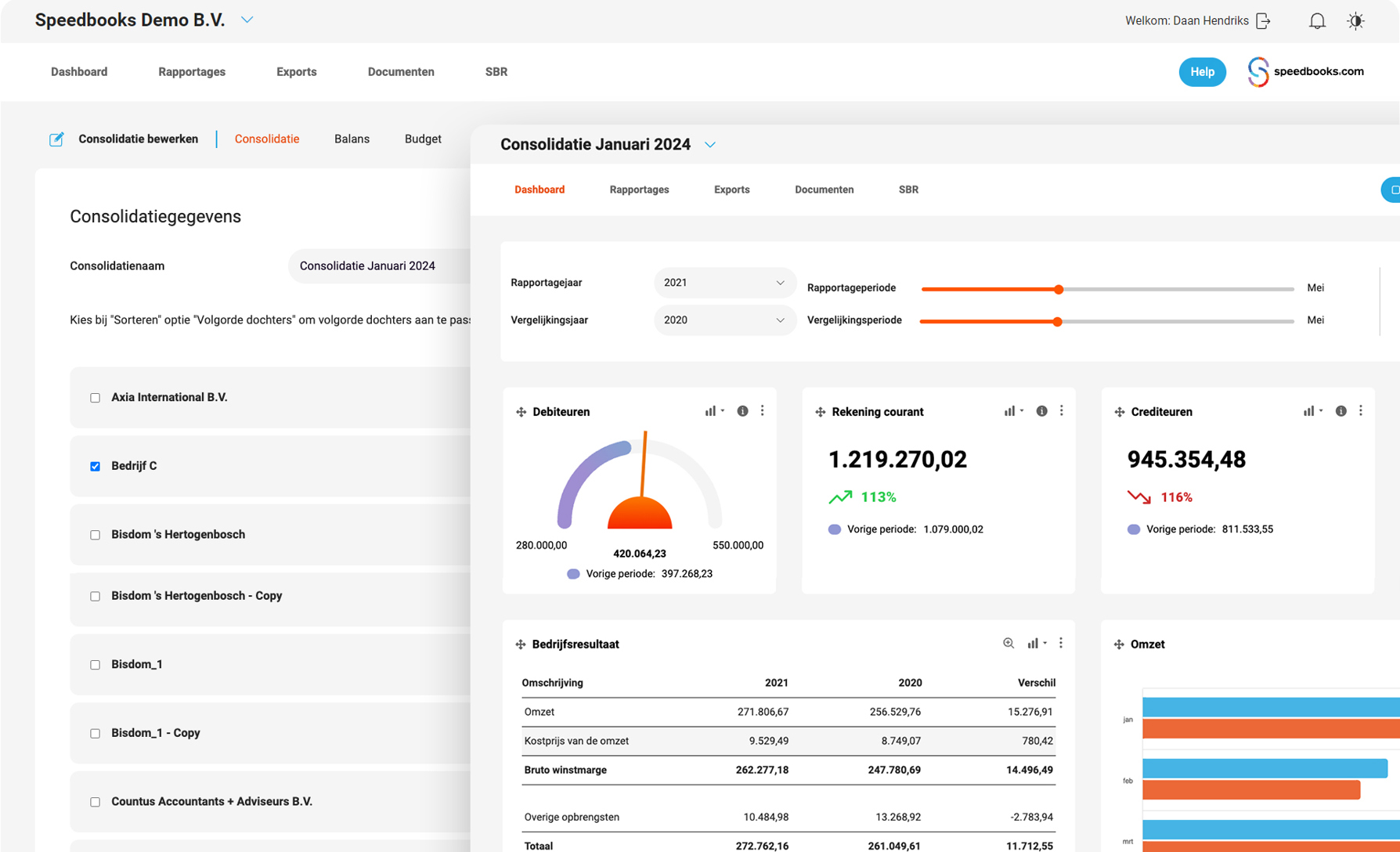The image size is (1400, 852).
Task: Check the Axia International B.V. checkbox
Action: (x=96, y=398)
